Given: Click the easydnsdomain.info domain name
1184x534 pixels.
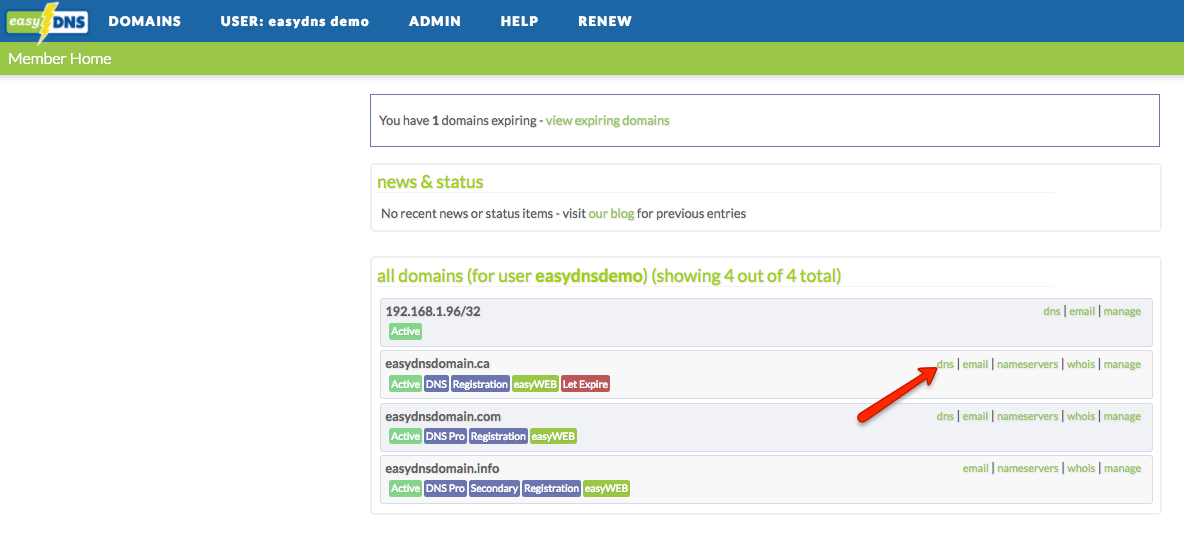Looking at the screenshot, I should click(442, 468).
